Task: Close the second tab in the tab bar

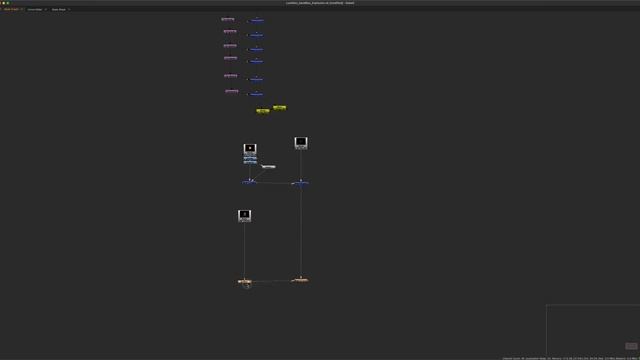Action: (x=45, y=9)
